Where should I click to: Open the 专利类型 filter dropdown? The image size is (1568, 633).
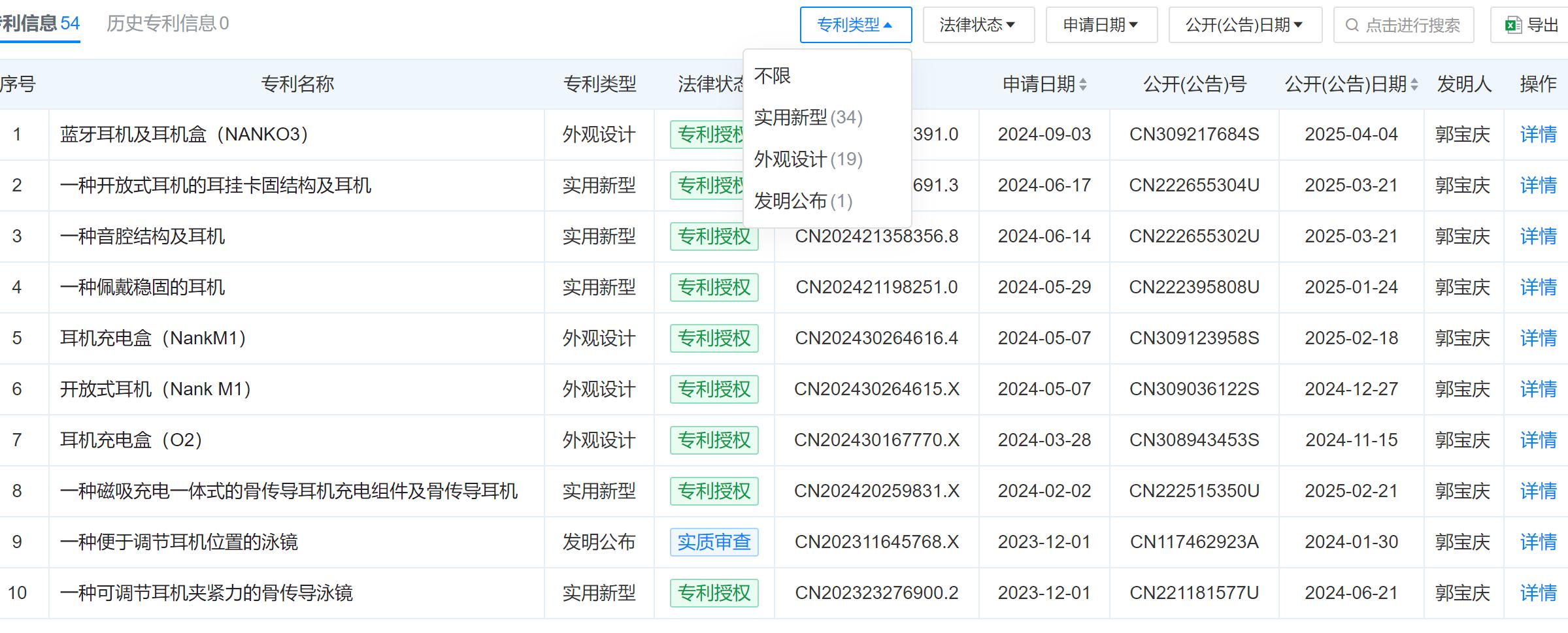pos(855,25)
